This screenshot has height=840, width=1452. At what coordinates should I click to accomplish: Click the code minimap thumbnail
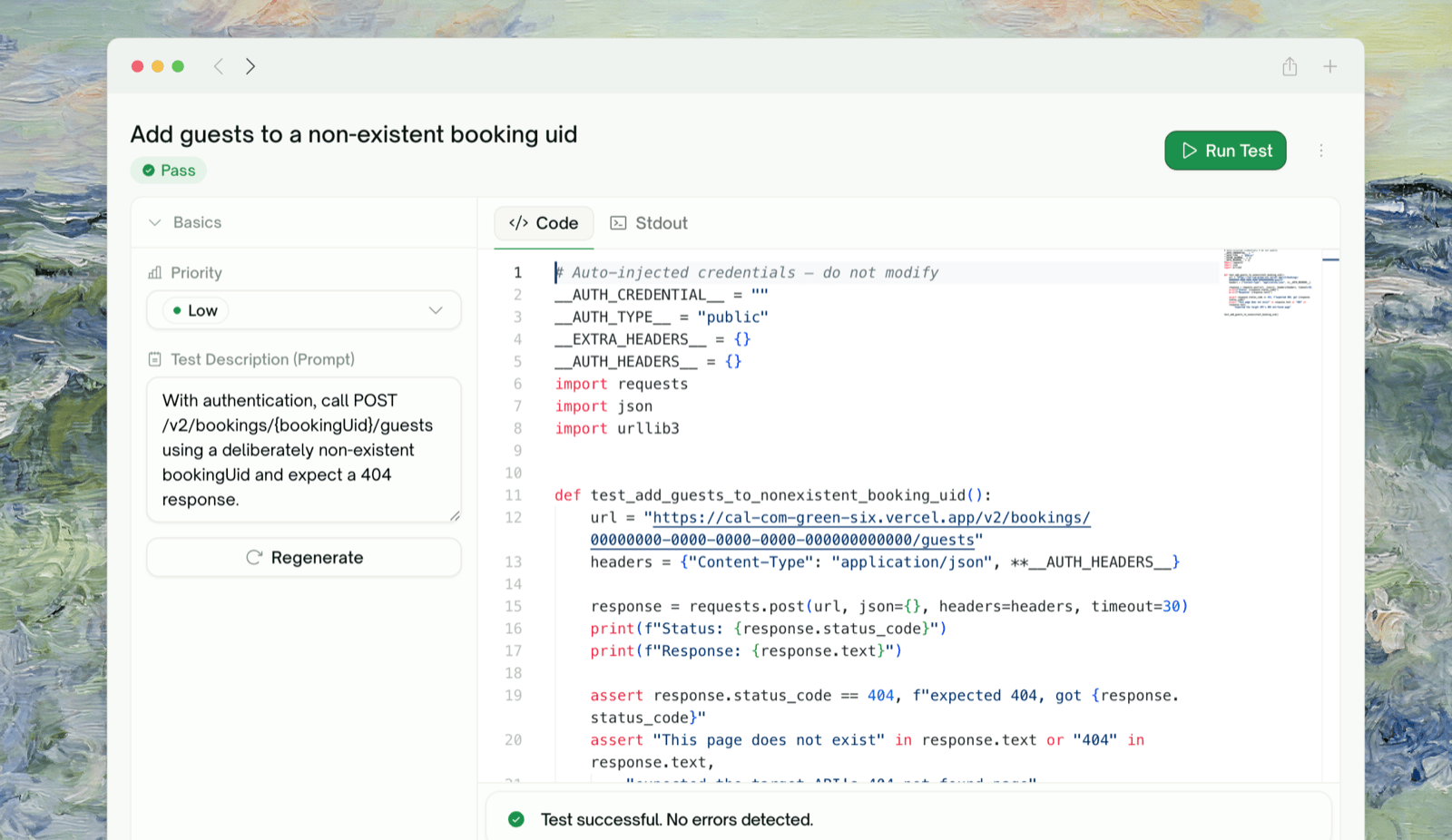[x=1269, y=282]
